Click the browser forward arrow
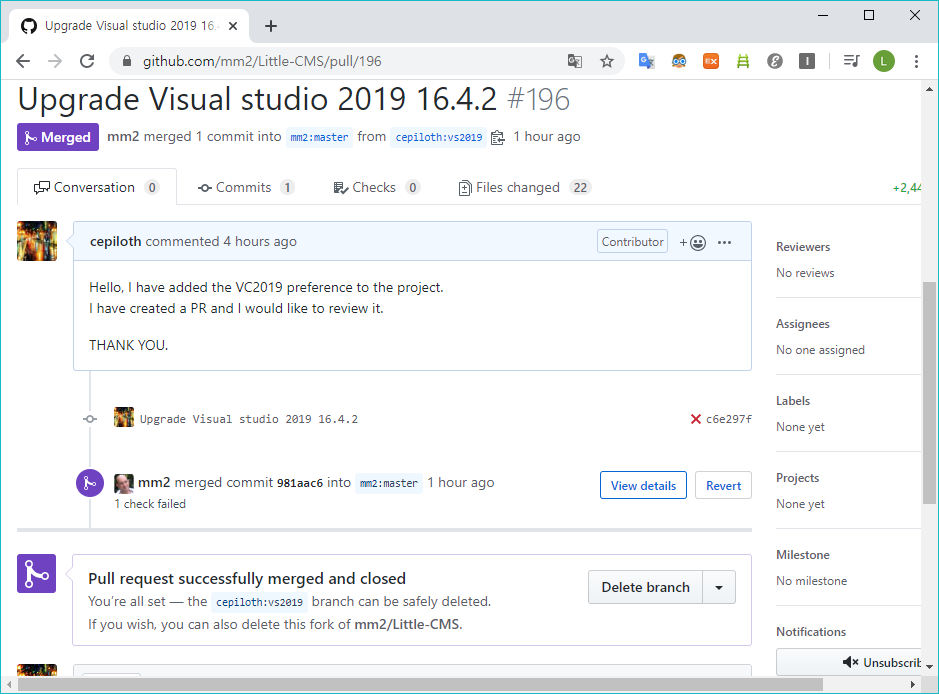Image resolution: width=939 pixels, height=694 pixels. (55, 61)
